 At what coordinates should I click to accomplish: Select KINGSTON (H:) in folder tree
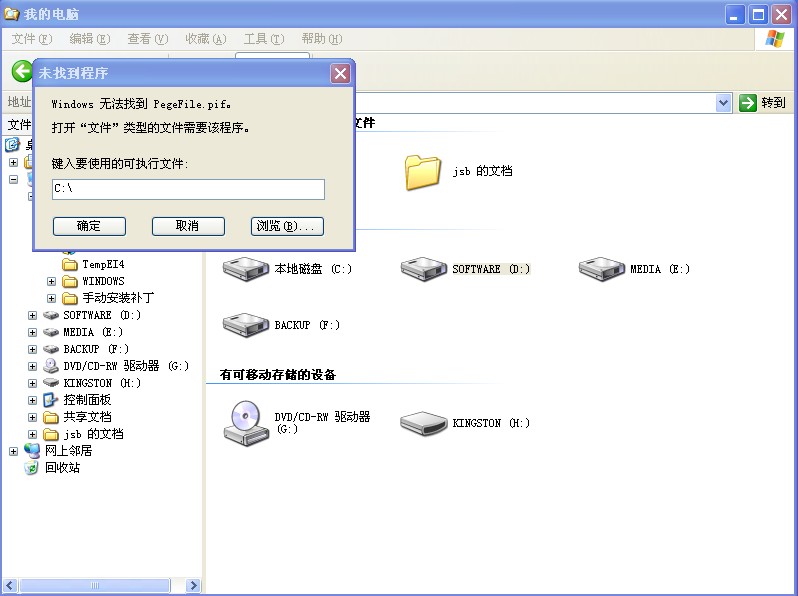(x=102, y=383)
